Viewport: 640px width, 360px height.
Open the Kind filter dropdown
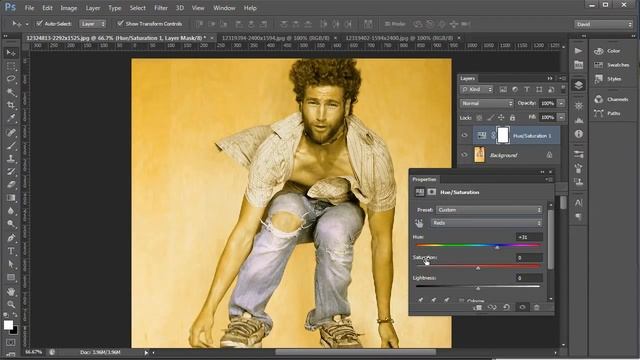pos(477,89)
